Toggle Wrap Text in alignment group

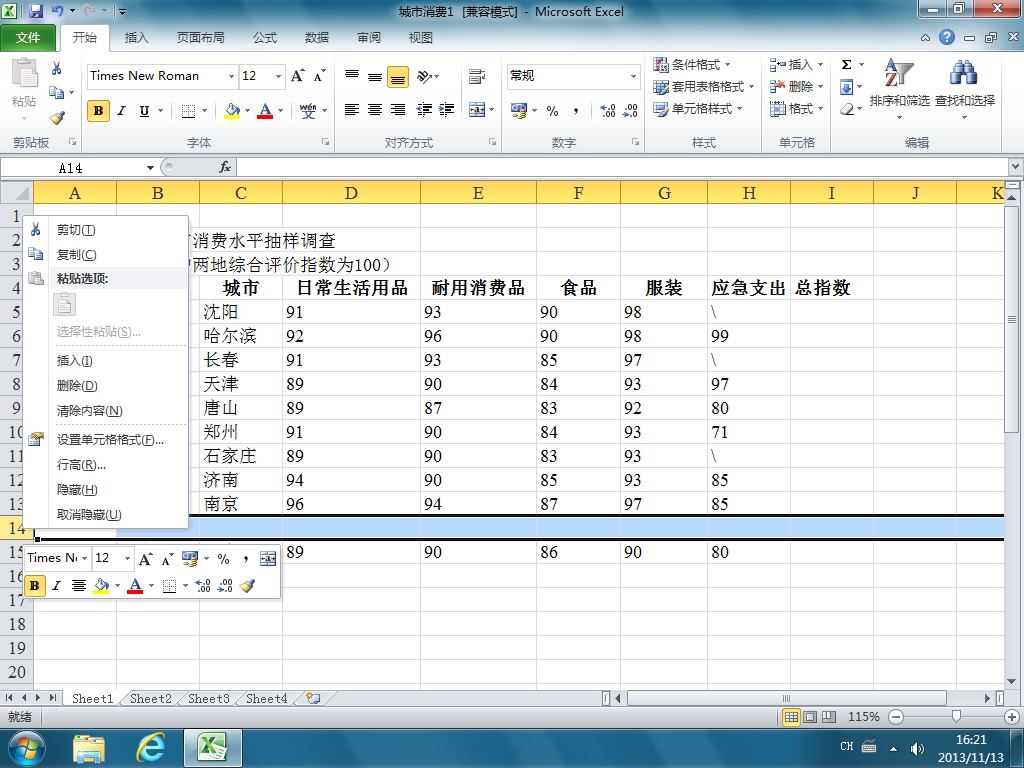[x=477, y=76]
